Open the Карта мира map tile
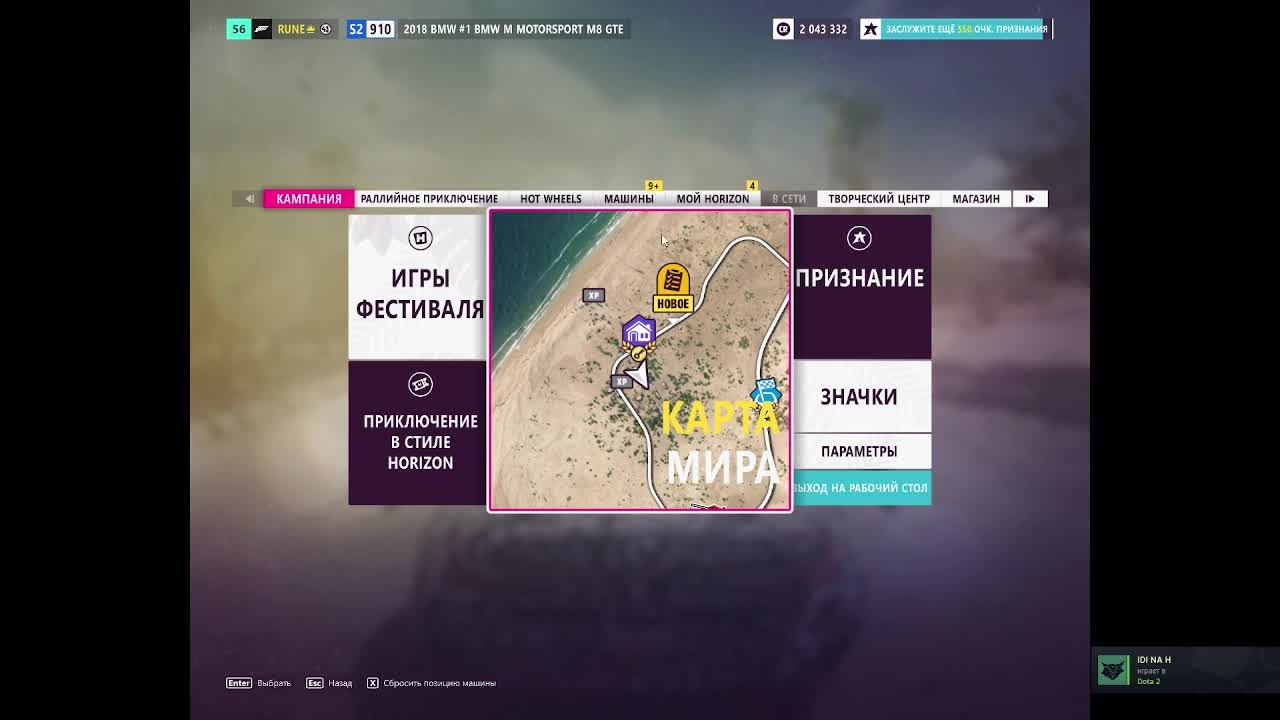This screenshot has width=1280, height=720. click(640, 360)
